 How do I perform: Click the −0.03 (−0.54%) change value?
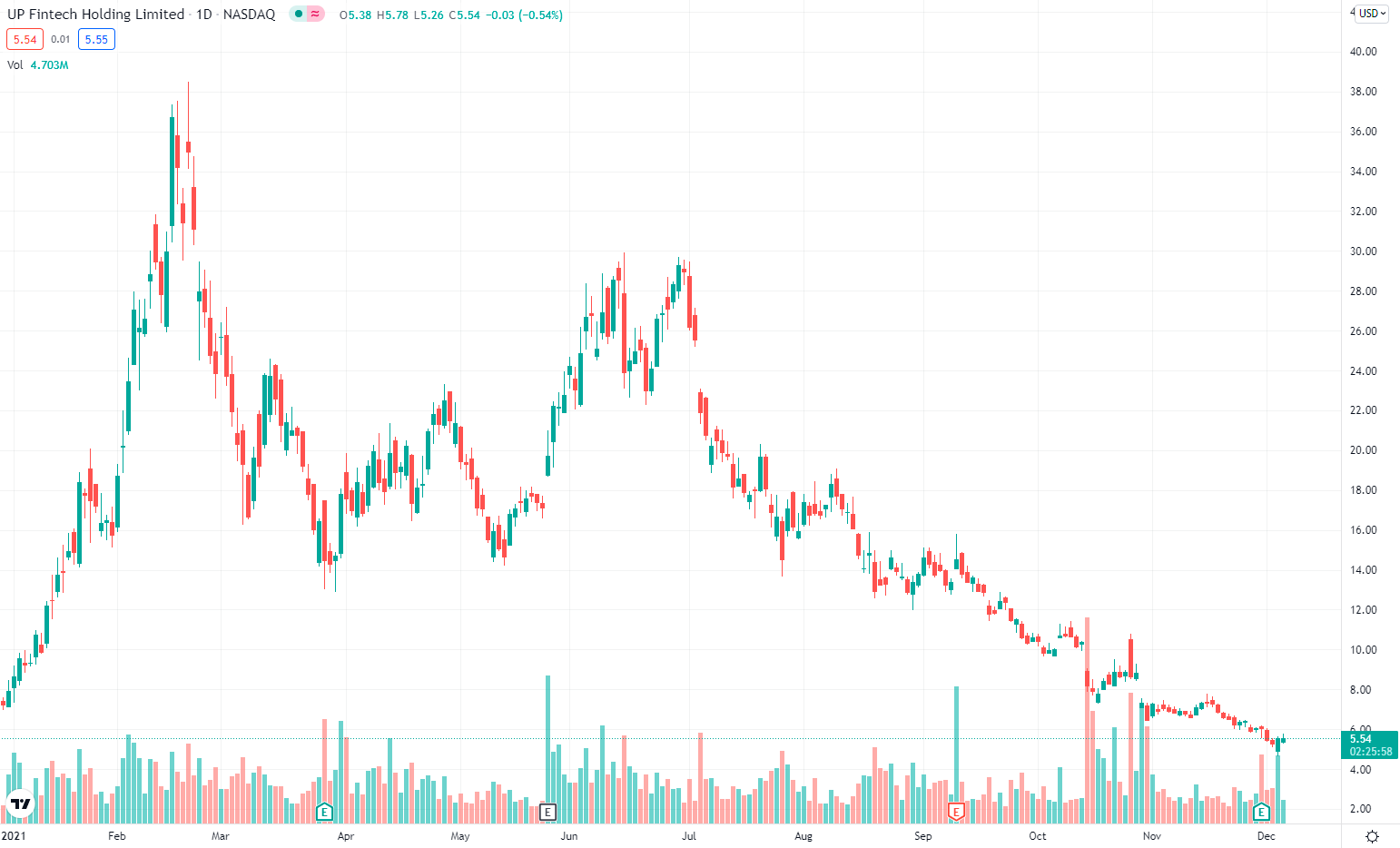pyautogui.click(x=523, y=15)
